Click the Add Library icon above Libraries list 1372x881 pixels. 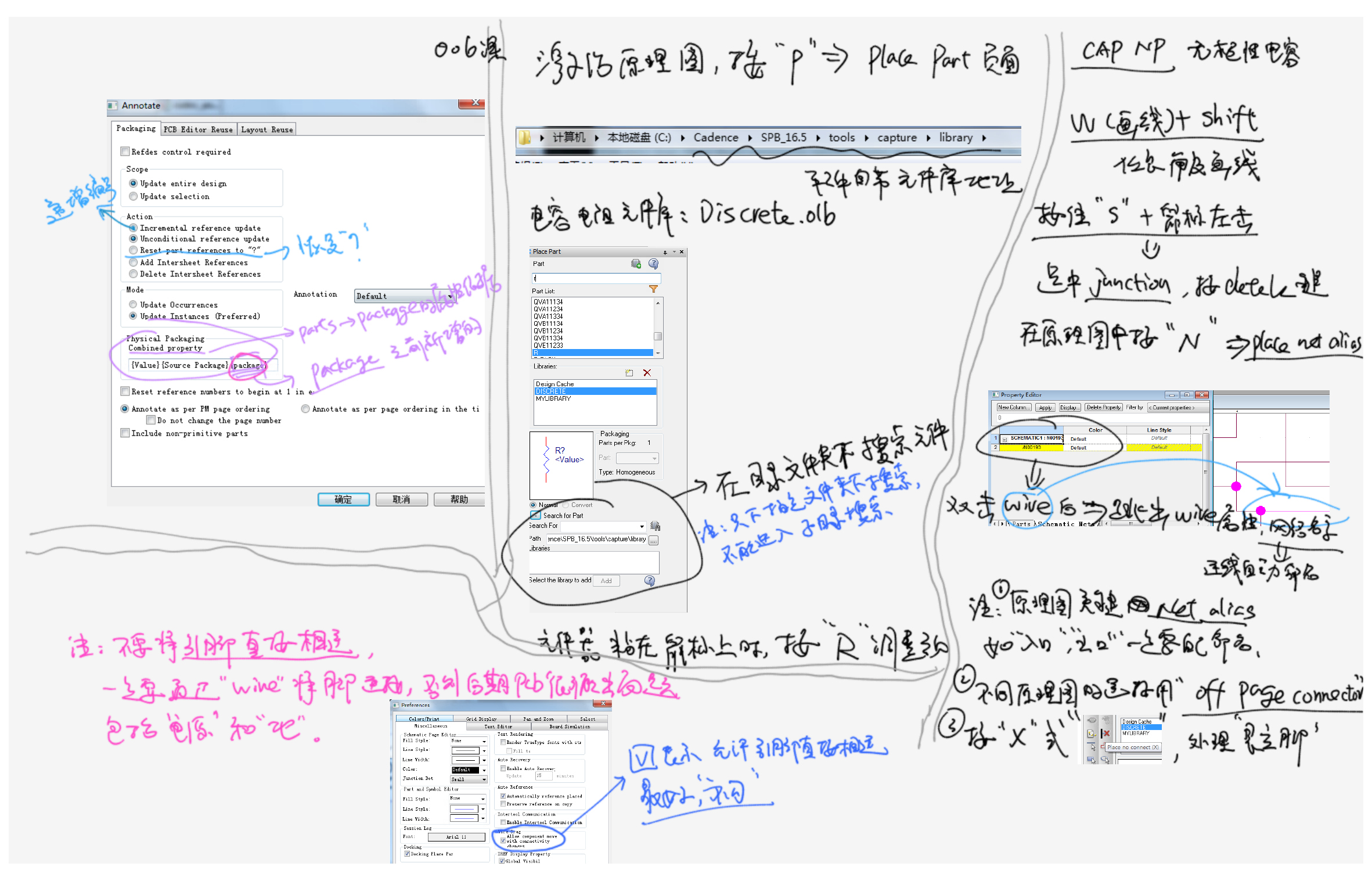(629, 373)
